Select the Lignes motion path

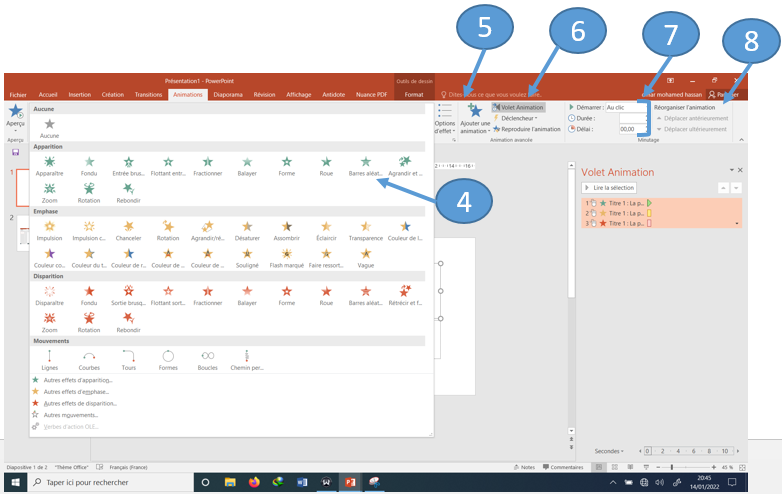[49, 359]
